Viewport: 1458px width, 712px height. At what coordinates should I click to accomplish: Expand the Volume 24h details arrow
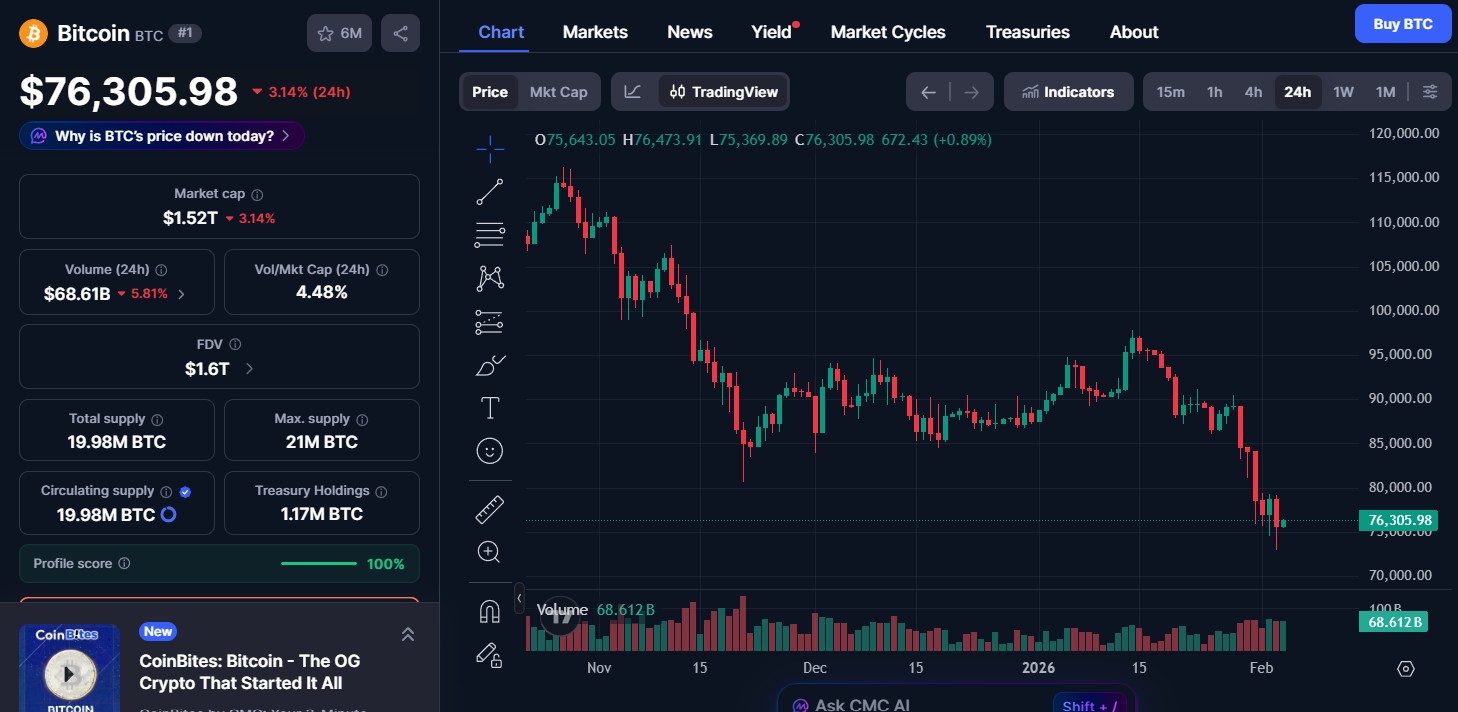(x=180, y=293)
